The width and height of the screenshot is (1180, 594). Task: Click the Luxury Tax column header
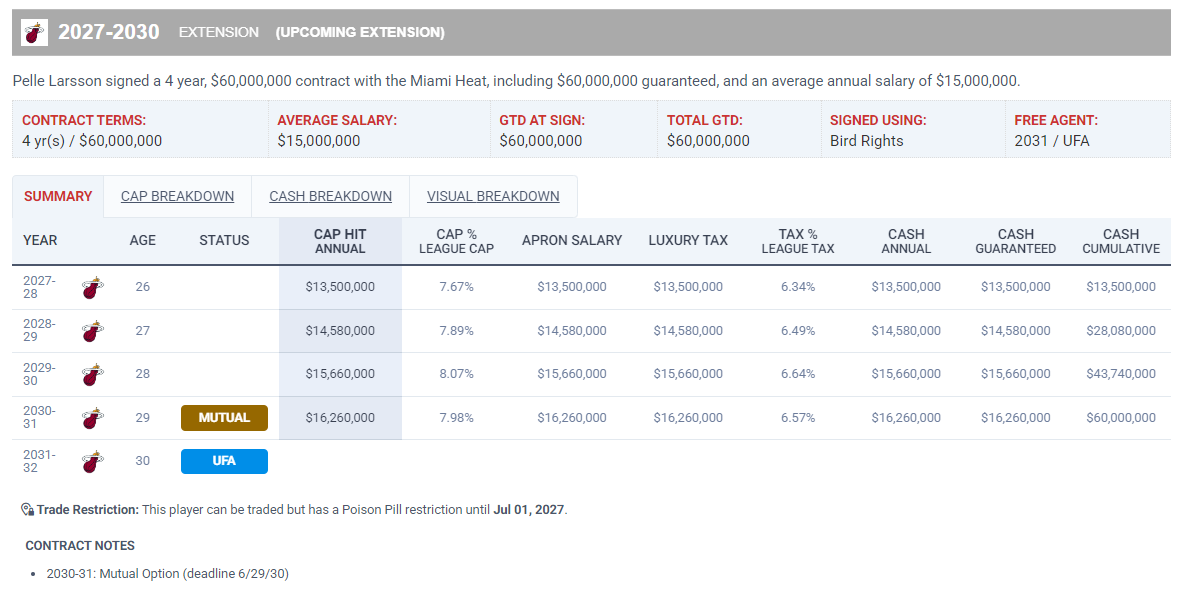point(688,240)
